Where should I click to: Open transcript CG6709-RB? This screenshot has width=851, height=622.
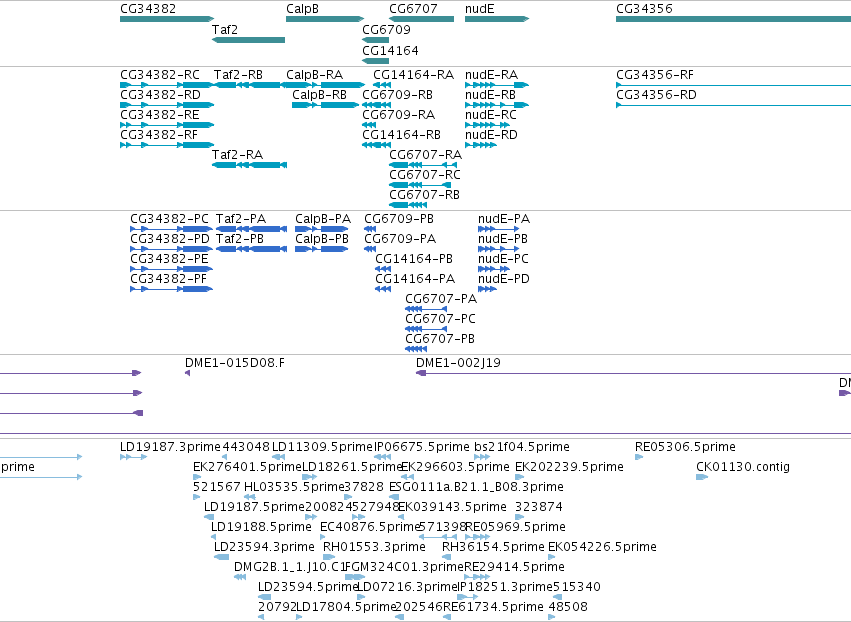(376, 105)
